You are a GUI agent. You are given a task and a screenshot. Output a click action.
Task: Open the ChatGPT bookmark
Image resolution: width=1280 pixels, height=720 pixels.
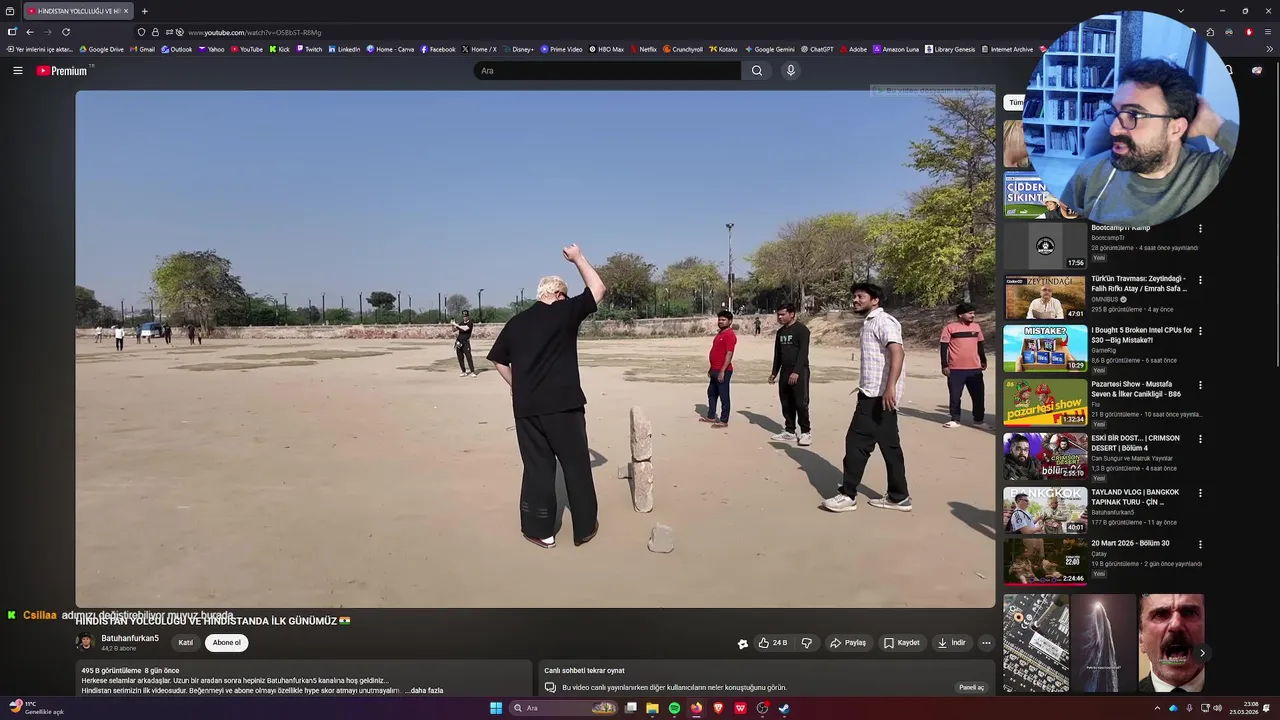pyautogui.click(x=817, y=49)
